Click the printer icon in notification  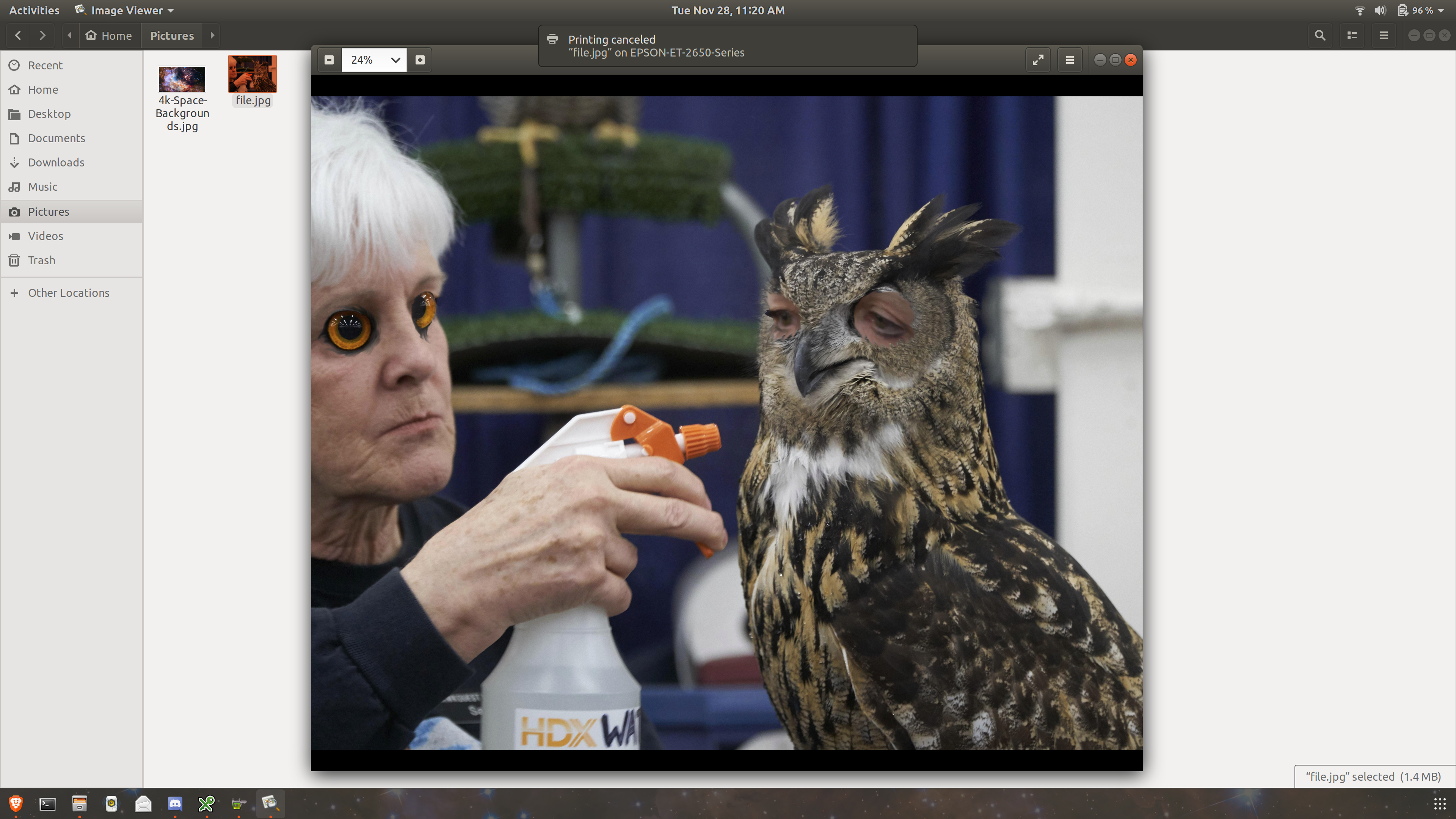click(x=552, y=39)
